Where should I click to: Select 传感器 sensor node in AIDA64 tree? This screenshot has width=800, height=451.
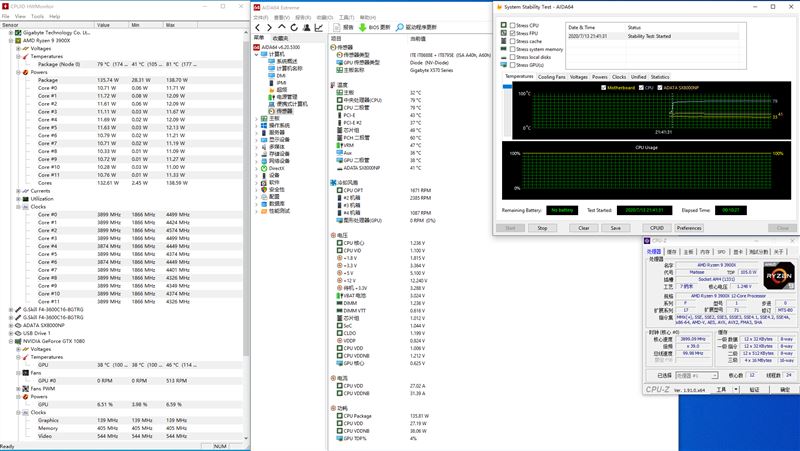coord(281,111)
